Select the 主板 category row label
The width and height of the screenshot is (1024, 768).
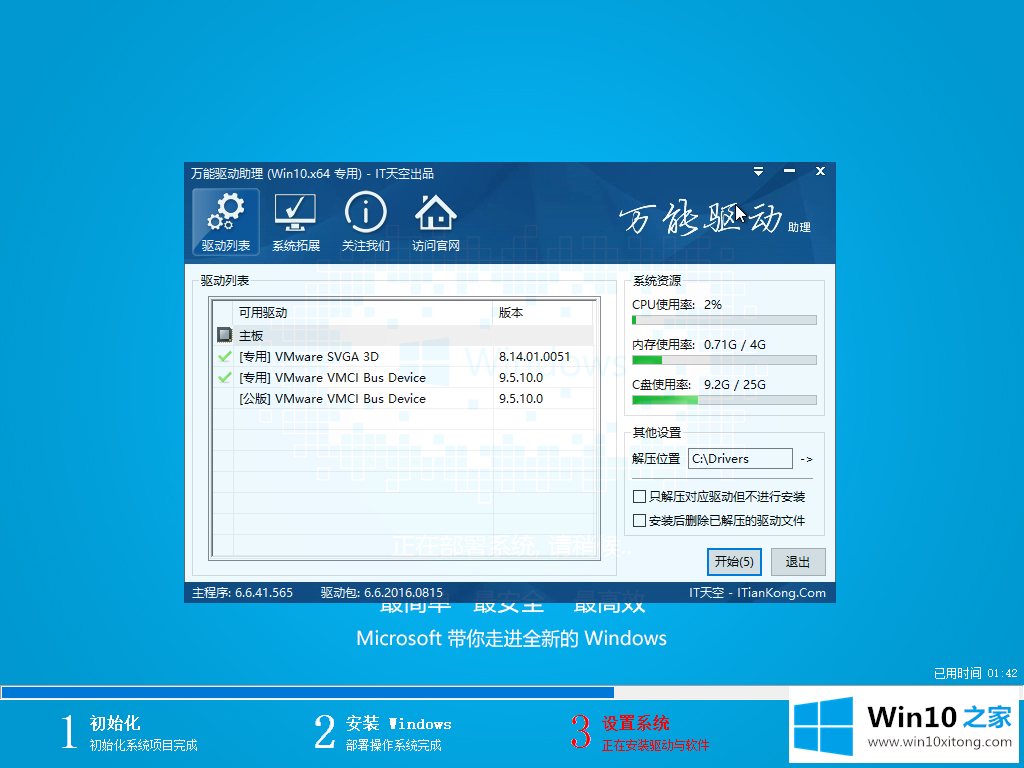pos(251,336)
